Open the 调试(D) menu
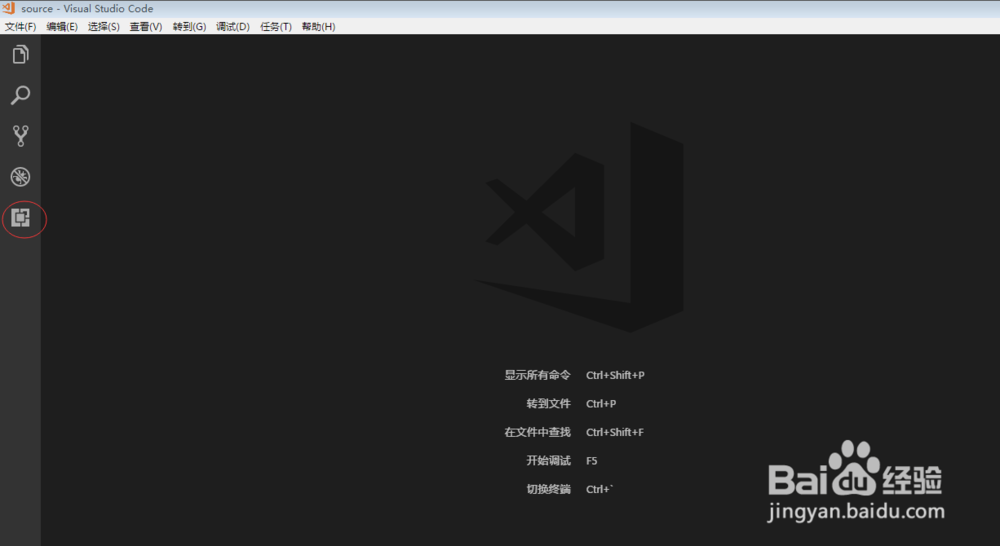 click(x=233, y=27)
